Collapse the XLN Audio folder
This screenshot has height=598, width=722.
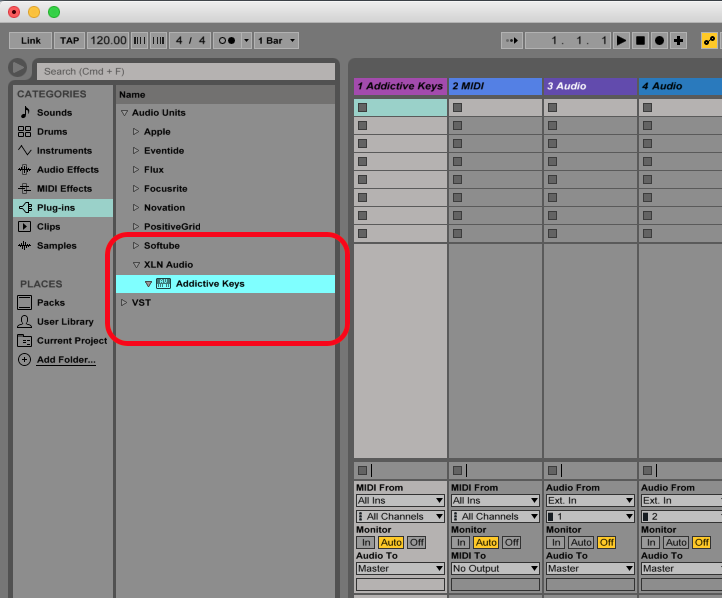[x=136, y=265]
